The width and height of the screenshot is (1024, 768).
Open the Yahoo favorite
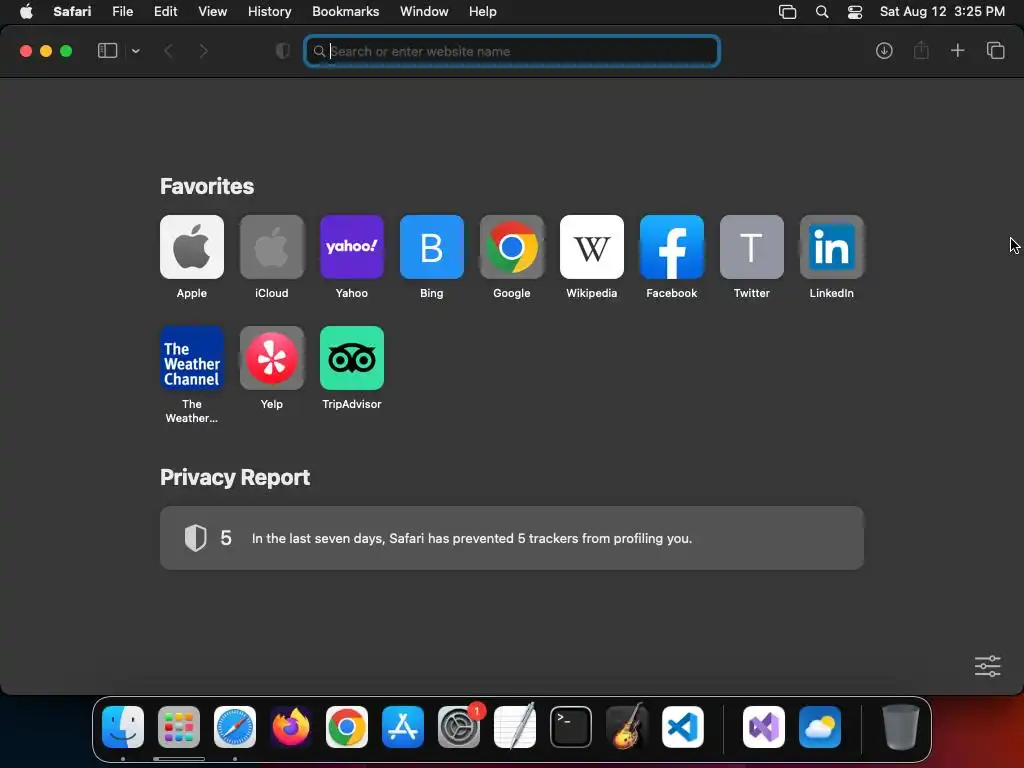point(352,247)
